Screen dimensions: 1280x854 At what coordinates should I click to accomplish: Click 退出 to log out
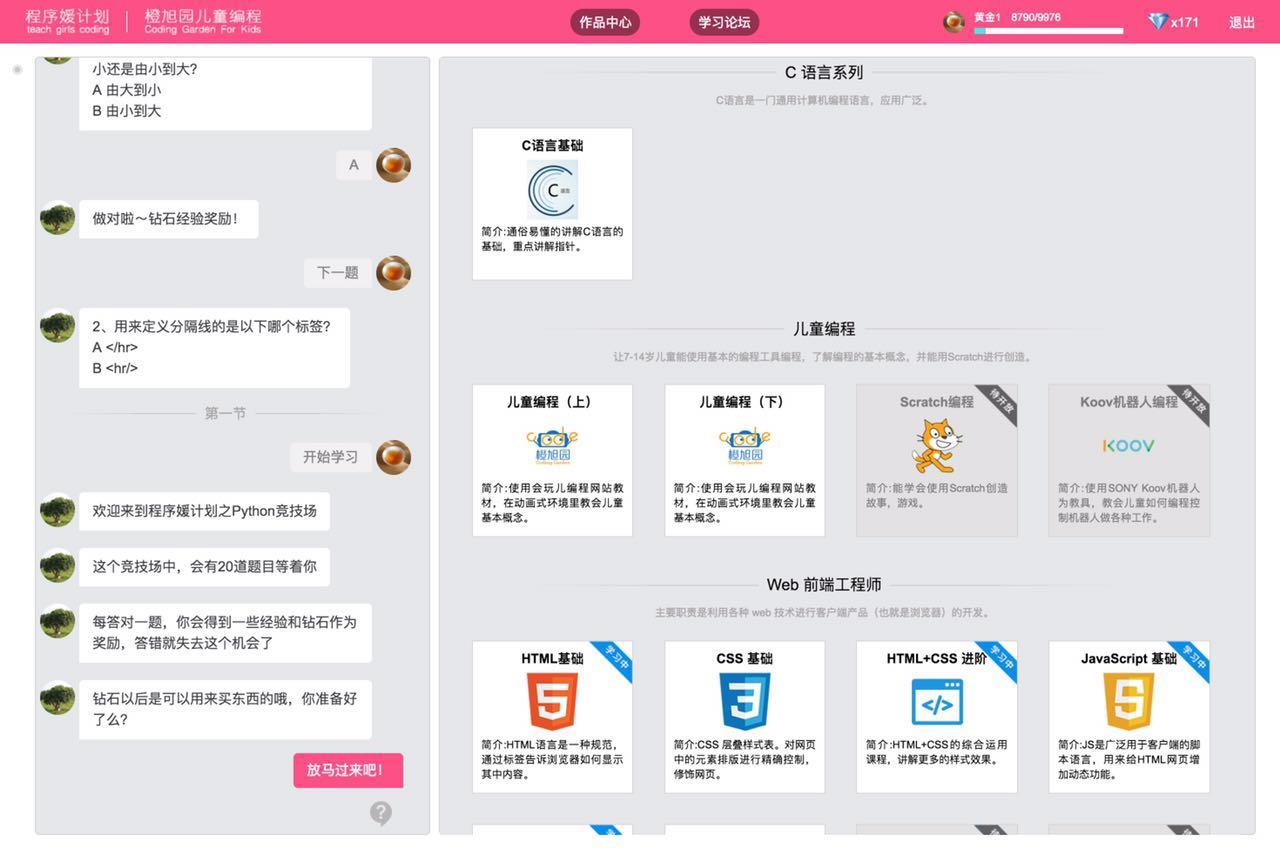(1242, 22)
